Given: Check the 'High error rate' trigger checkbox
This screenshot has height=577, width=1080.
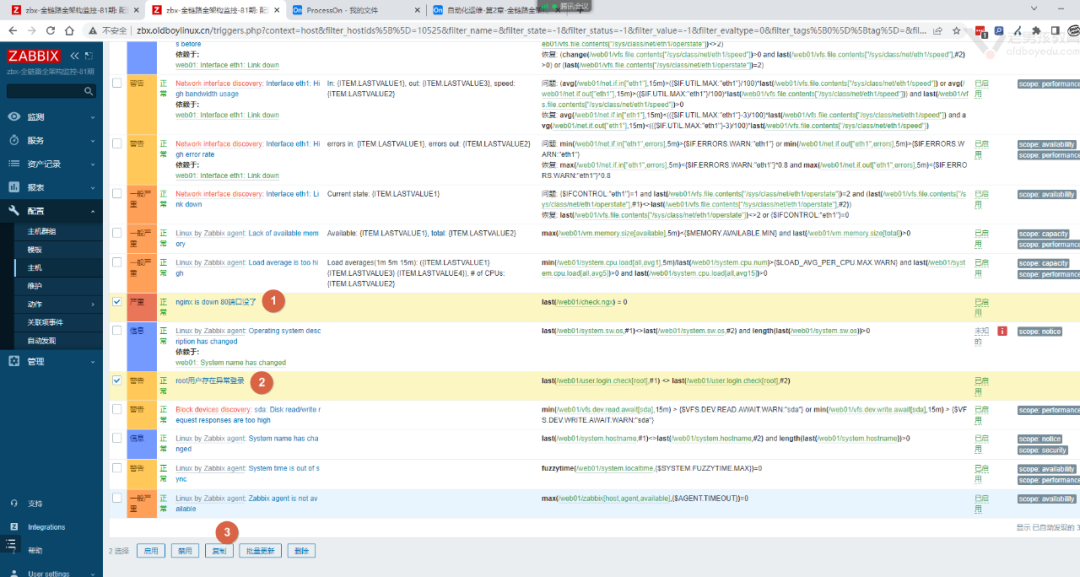Looking at the screenshot, I should tap(117, 143).
